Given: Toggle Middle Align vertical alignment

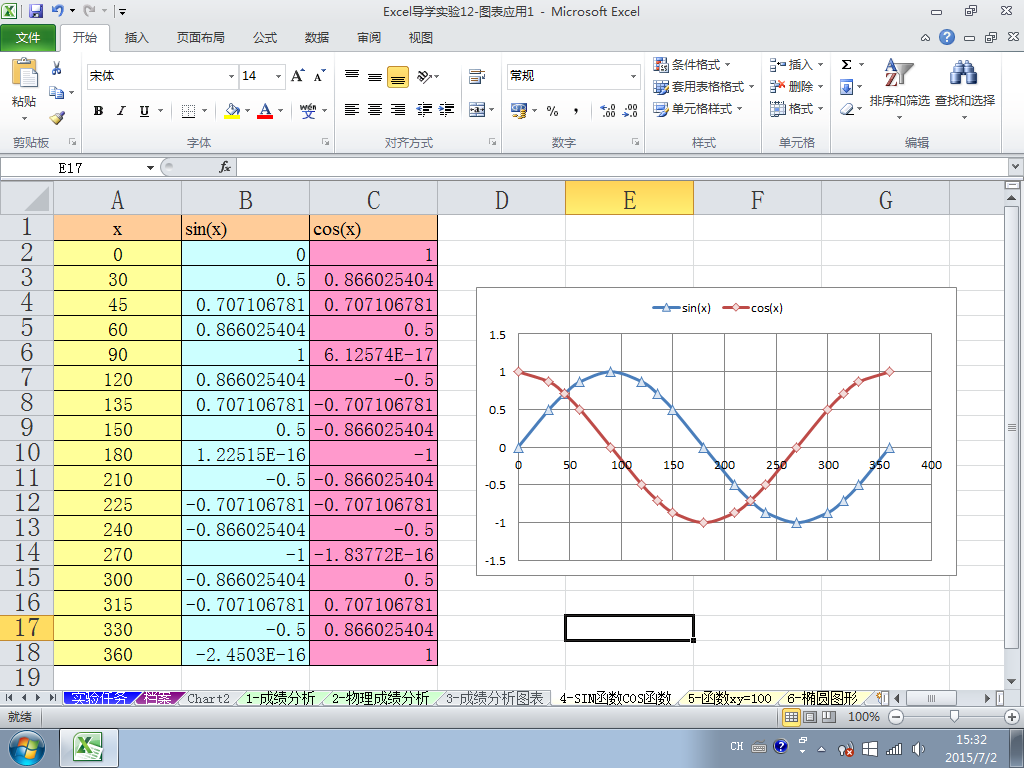Looking at the screenshot, I should [x=375, y=76].
